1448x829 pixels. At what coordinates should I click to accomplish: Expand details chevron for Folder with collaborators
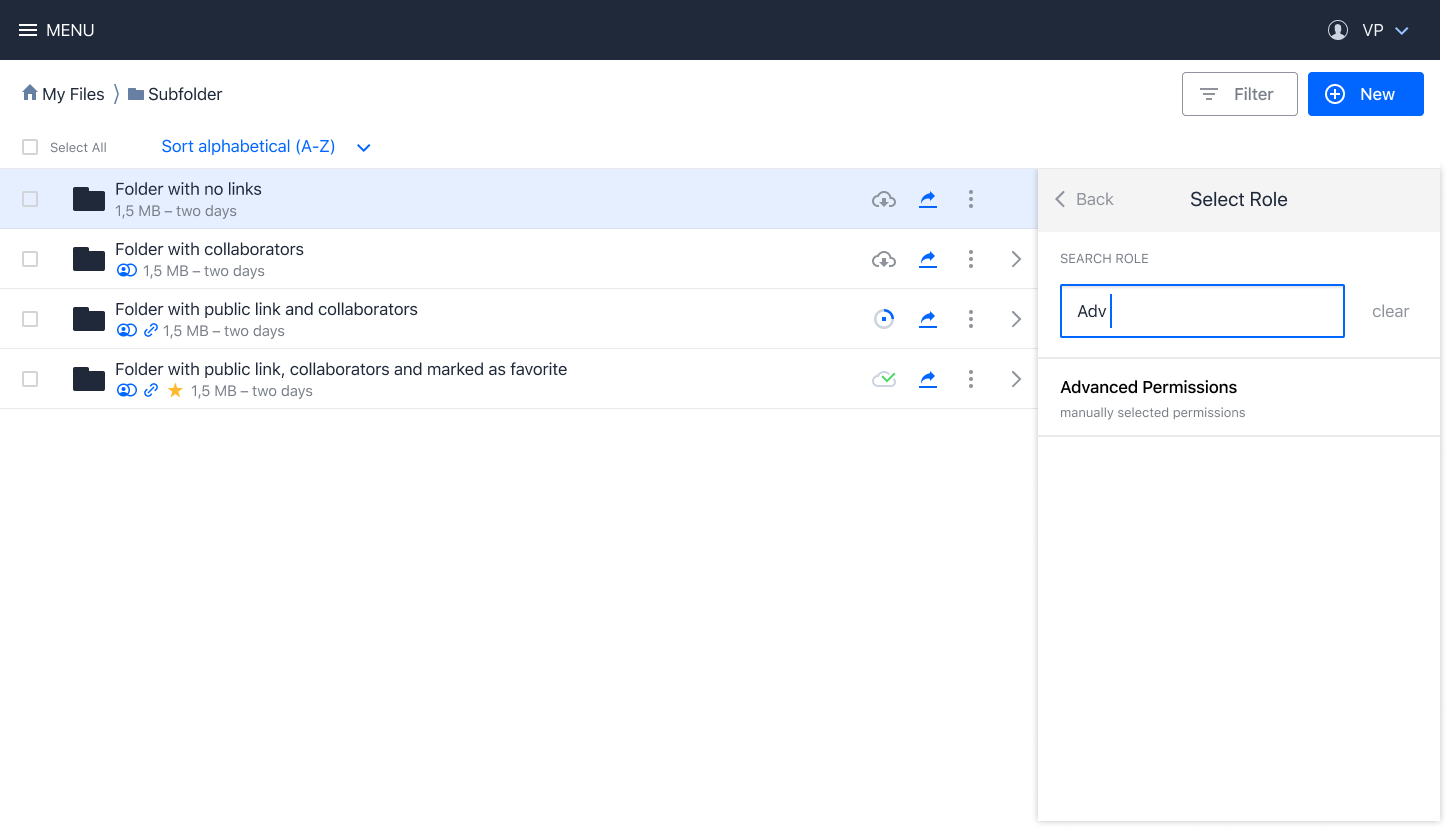point(1016,259)
